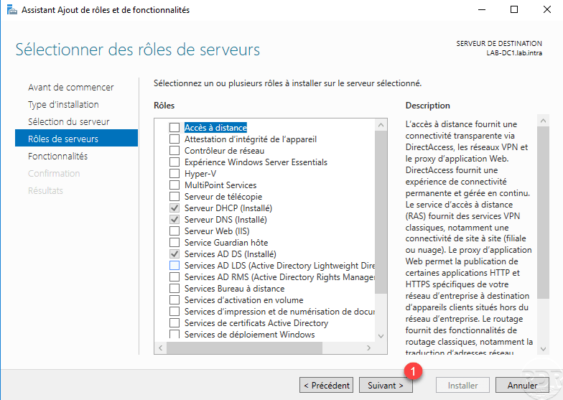The height and width of the screenshot is (400, 563).
Task: Toggle the Serveur Web (IIS) checkbox
Action: (175, 231)
